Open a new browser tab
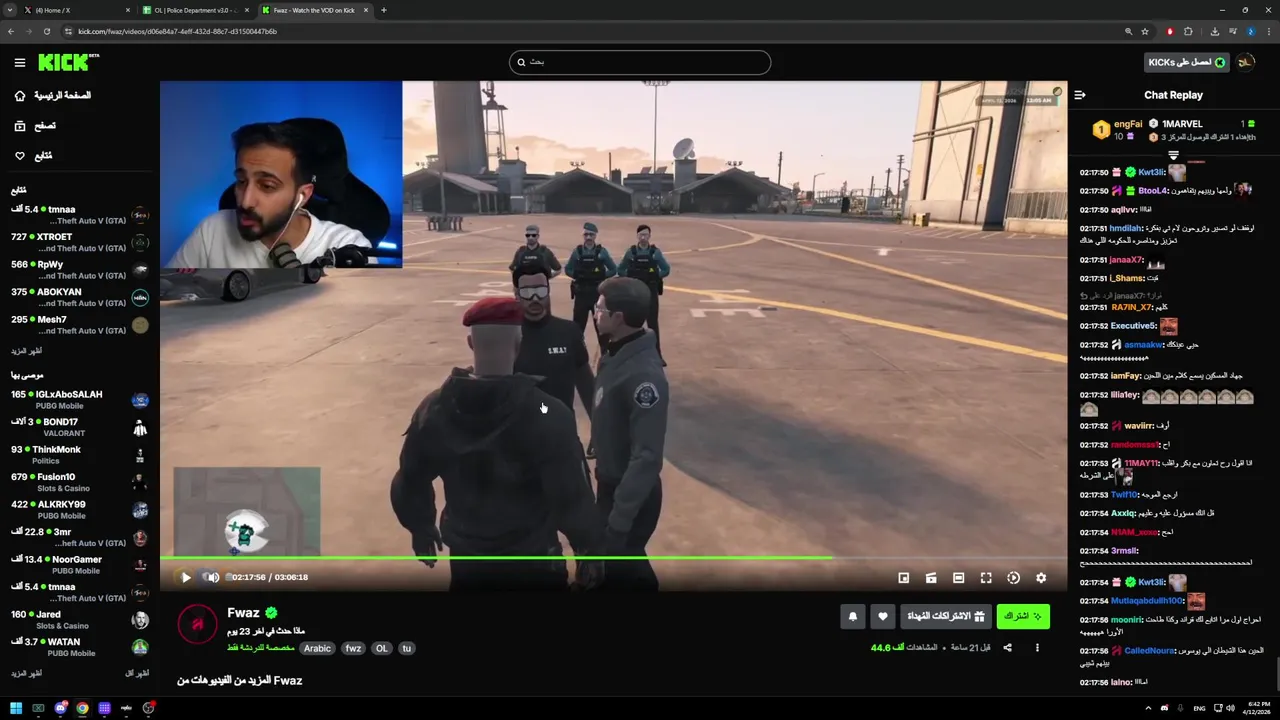 click(x=384, y=10)
